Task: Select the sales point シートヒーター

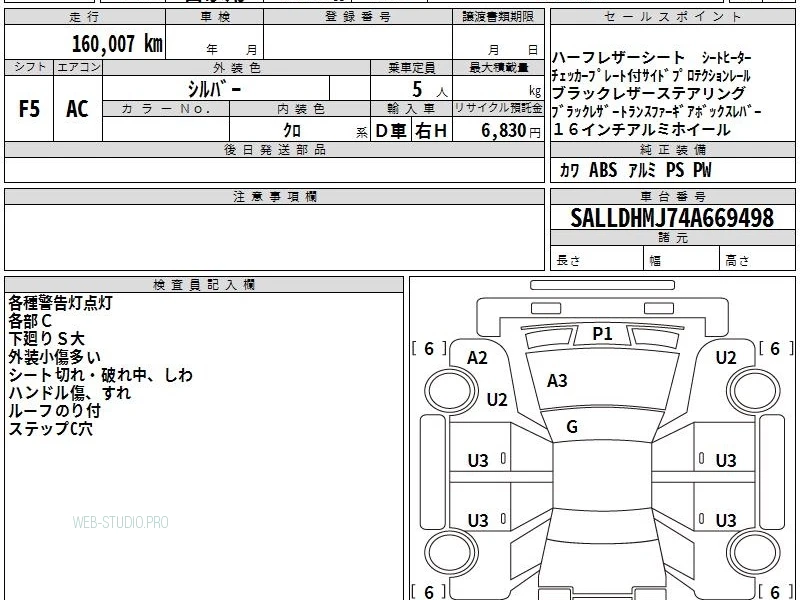Action: (x=726, y=58)
